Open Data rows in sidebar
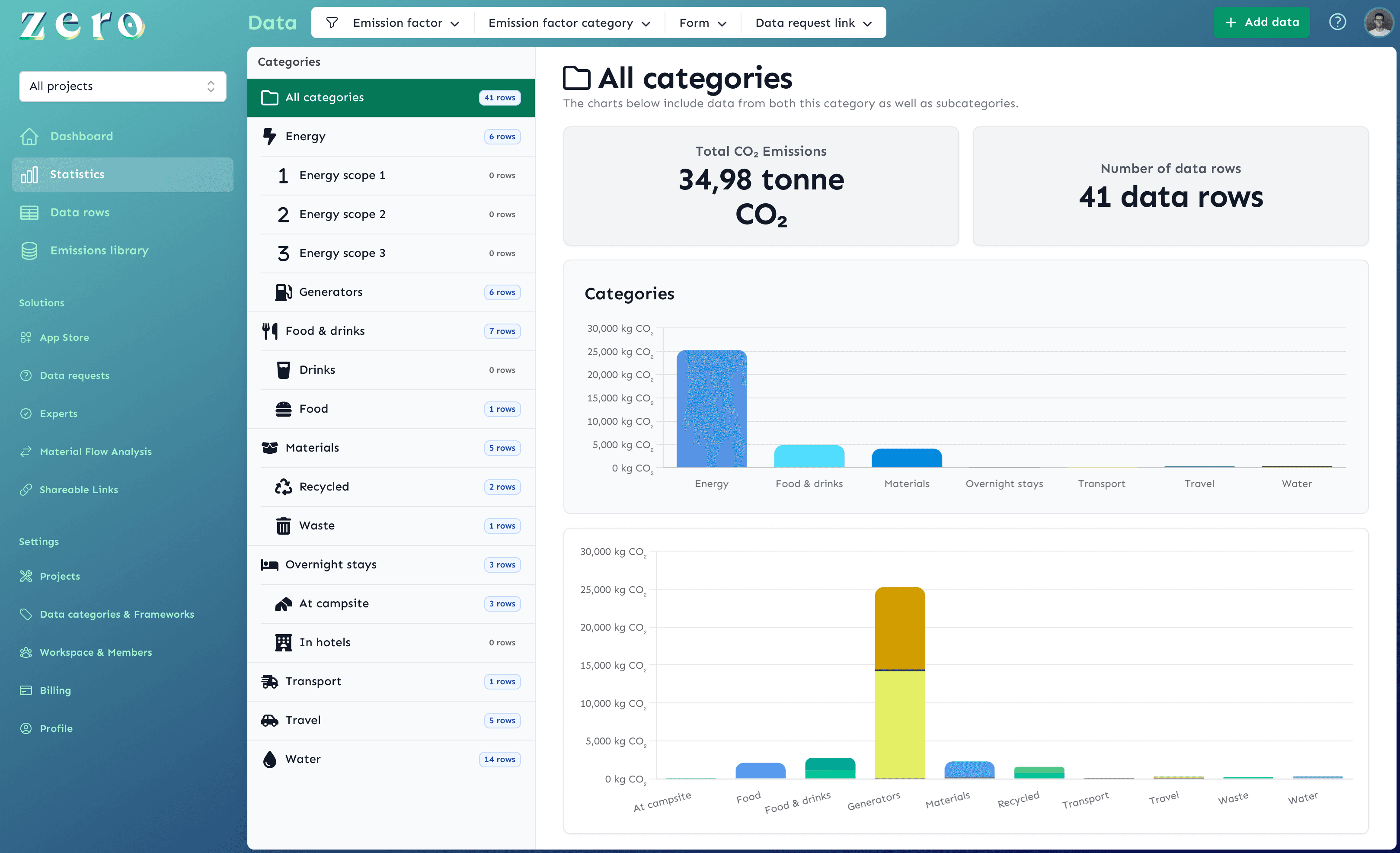This screenshot has width=1400, height=853. click(80, 212)
